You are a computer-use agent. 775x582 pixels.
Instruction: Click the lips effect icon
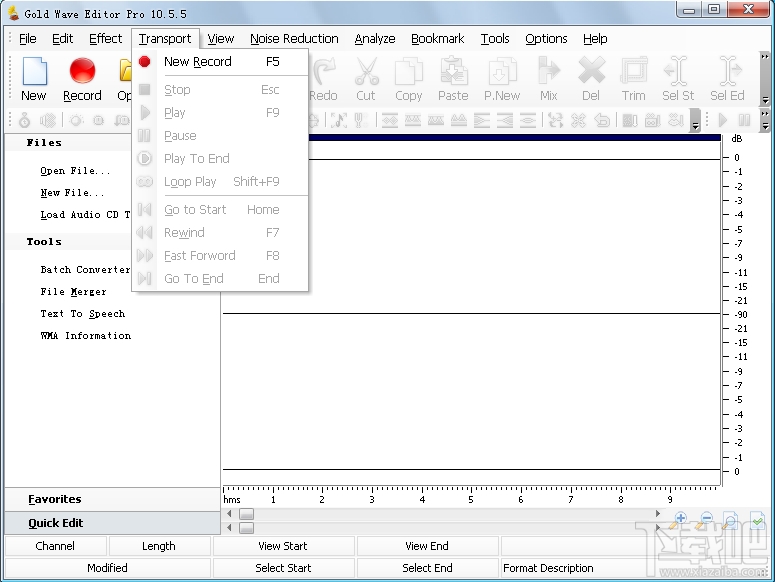pyautogui.click(x=675, y=120)
